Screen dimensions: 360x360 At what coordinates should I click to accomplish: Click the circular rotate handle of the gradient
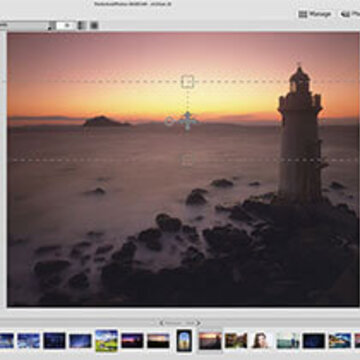pyautogui.click(x=170, y=121)
